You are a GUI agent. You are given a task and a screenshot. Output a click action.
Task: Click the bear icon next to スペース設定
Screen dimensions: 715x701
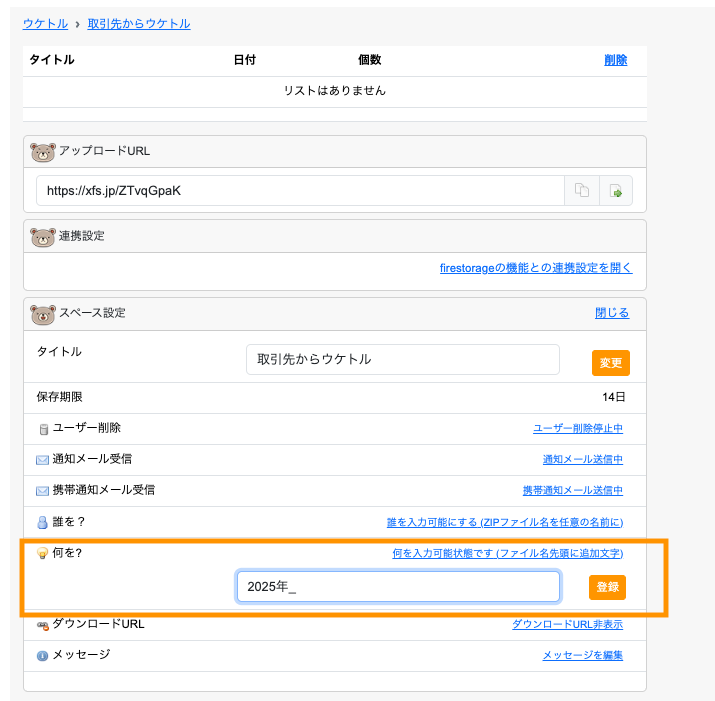43,314
